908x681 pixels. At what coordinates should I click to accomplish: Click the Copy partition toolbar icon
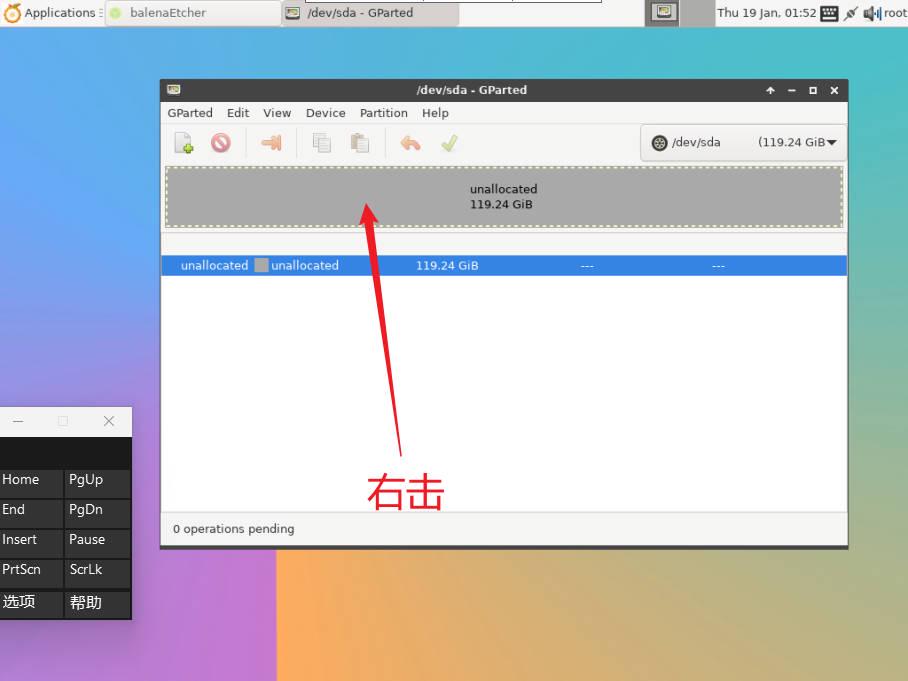pyautogui.click(x=321, y=142)
